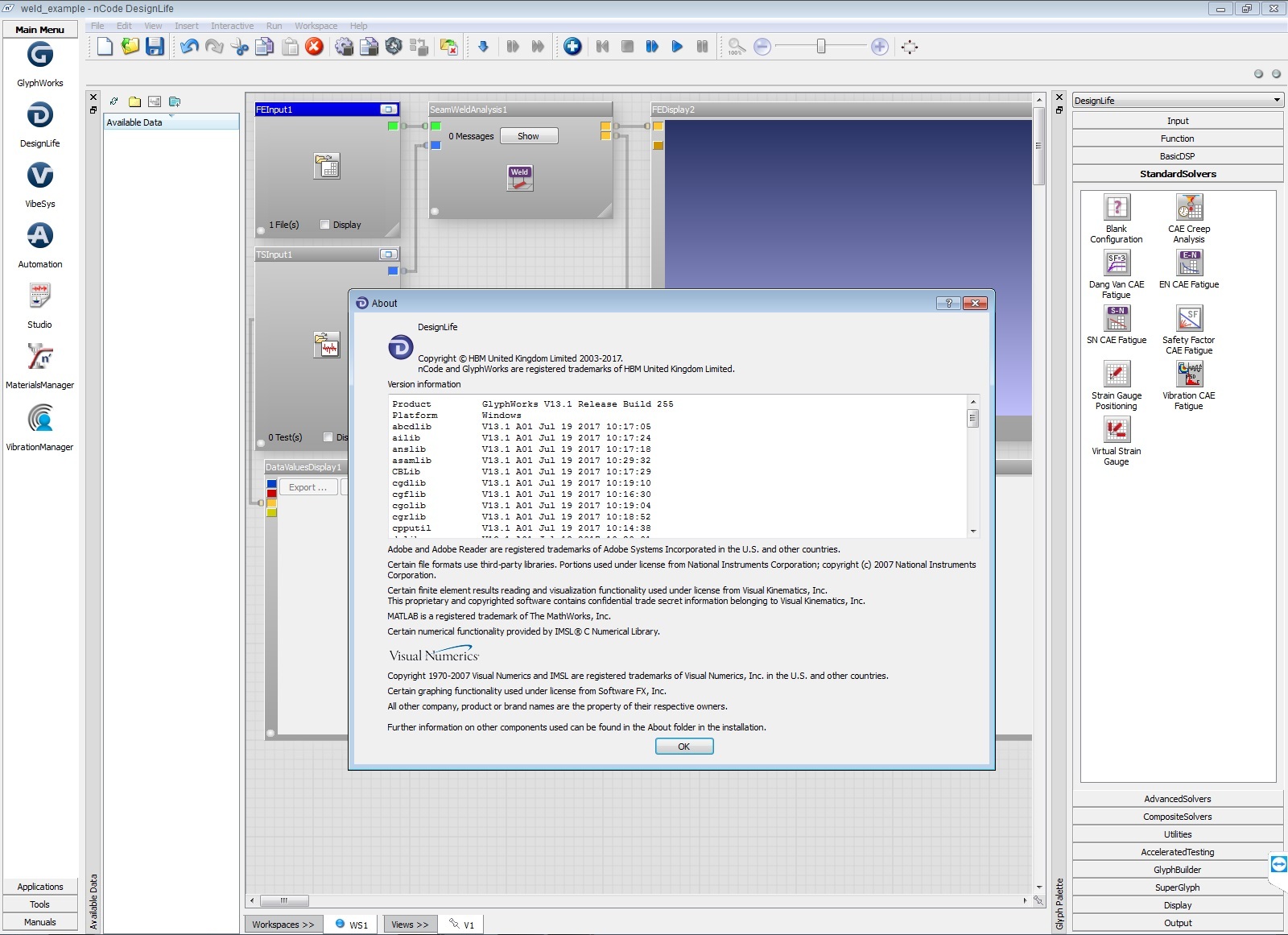This screenshot has height=935, width=1288.
Task: Open the Insert menu
Action: point(187,26)
